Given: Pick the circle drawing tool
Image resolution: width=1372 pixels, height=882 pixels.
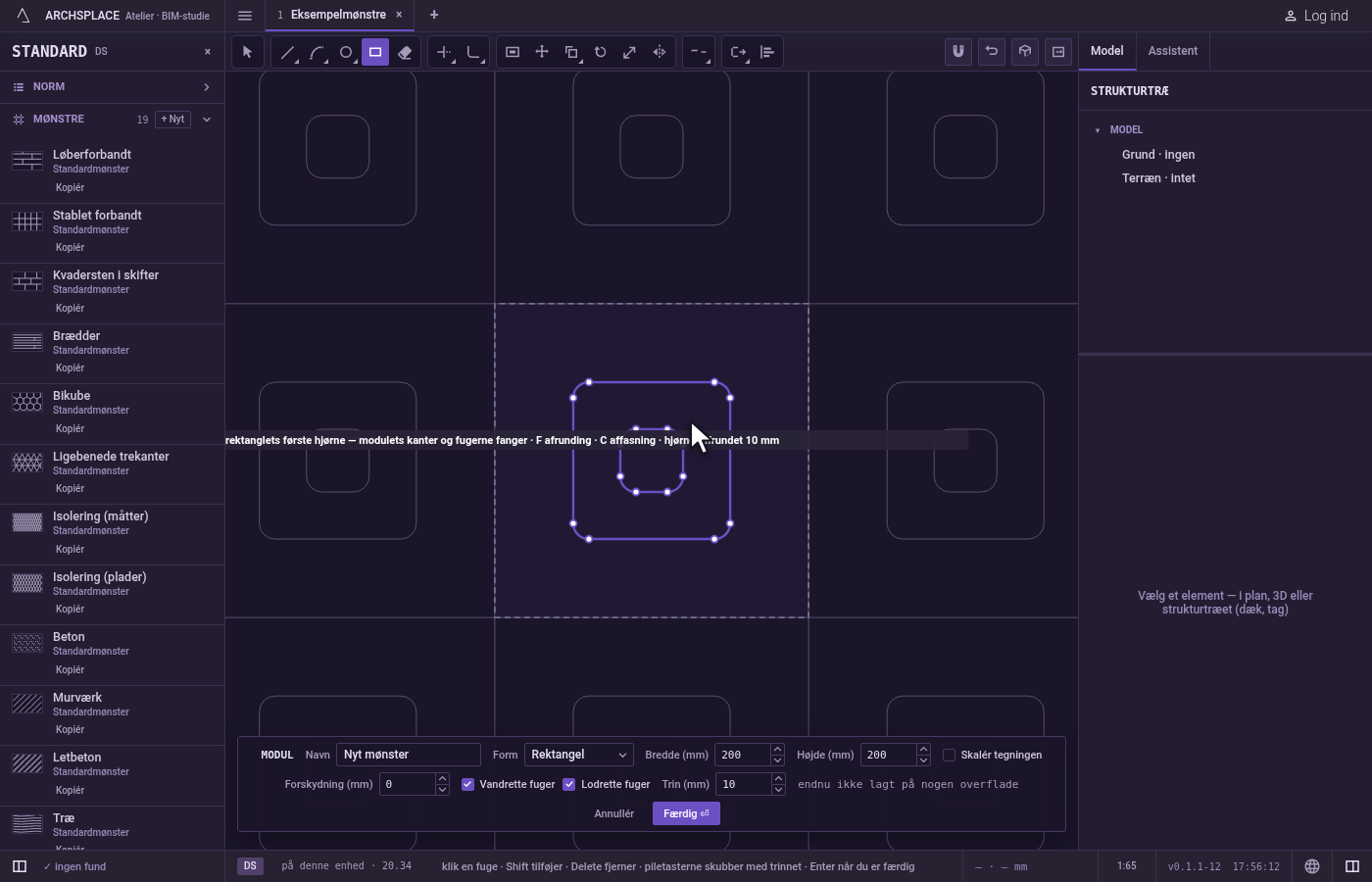Looking at the screenshot, I should tap(346, 52).
